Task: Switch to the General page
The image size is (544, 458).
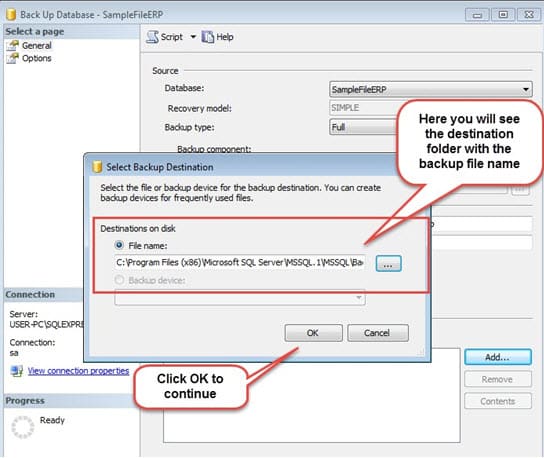Action: (x=36, y=45)
